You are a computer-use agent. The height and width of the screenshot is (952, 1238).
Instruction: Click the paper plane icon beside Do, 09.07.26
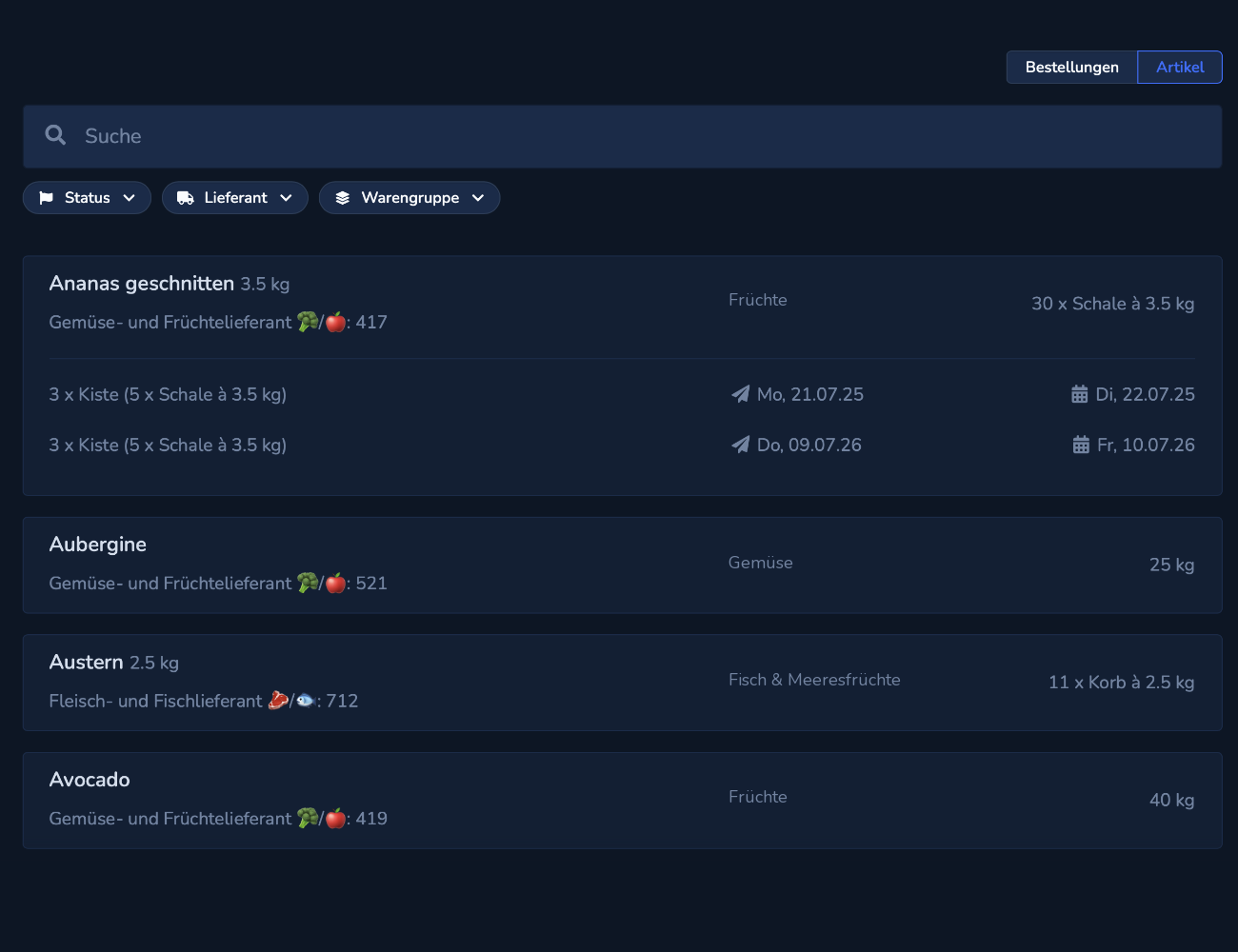740,445
